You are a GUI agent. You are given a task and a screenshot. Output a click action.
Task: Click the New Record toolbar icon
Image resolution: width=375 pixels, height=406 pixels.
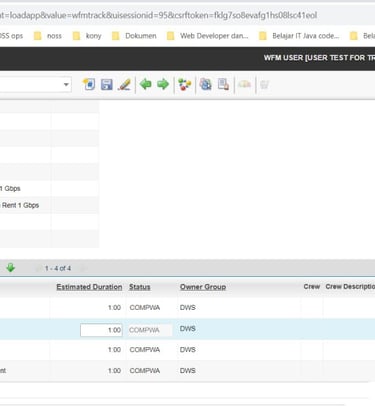coord(89,84)
